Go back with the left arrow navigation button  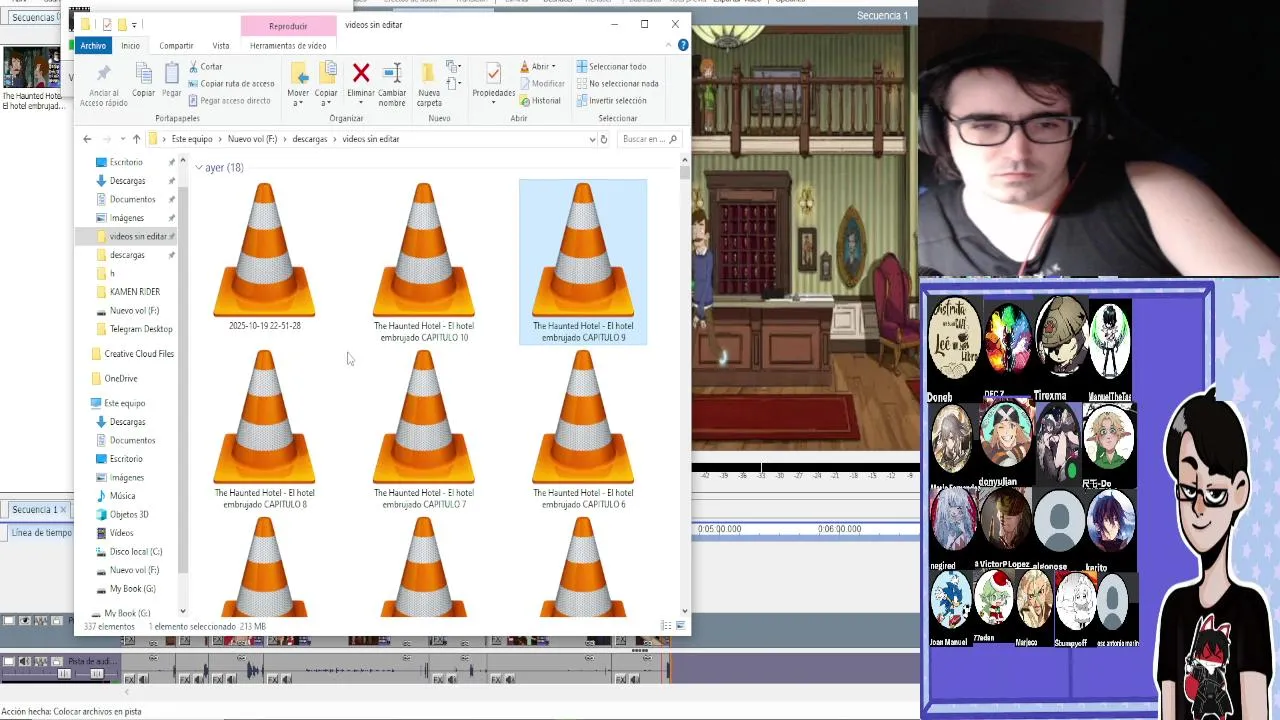coord(87,139)
